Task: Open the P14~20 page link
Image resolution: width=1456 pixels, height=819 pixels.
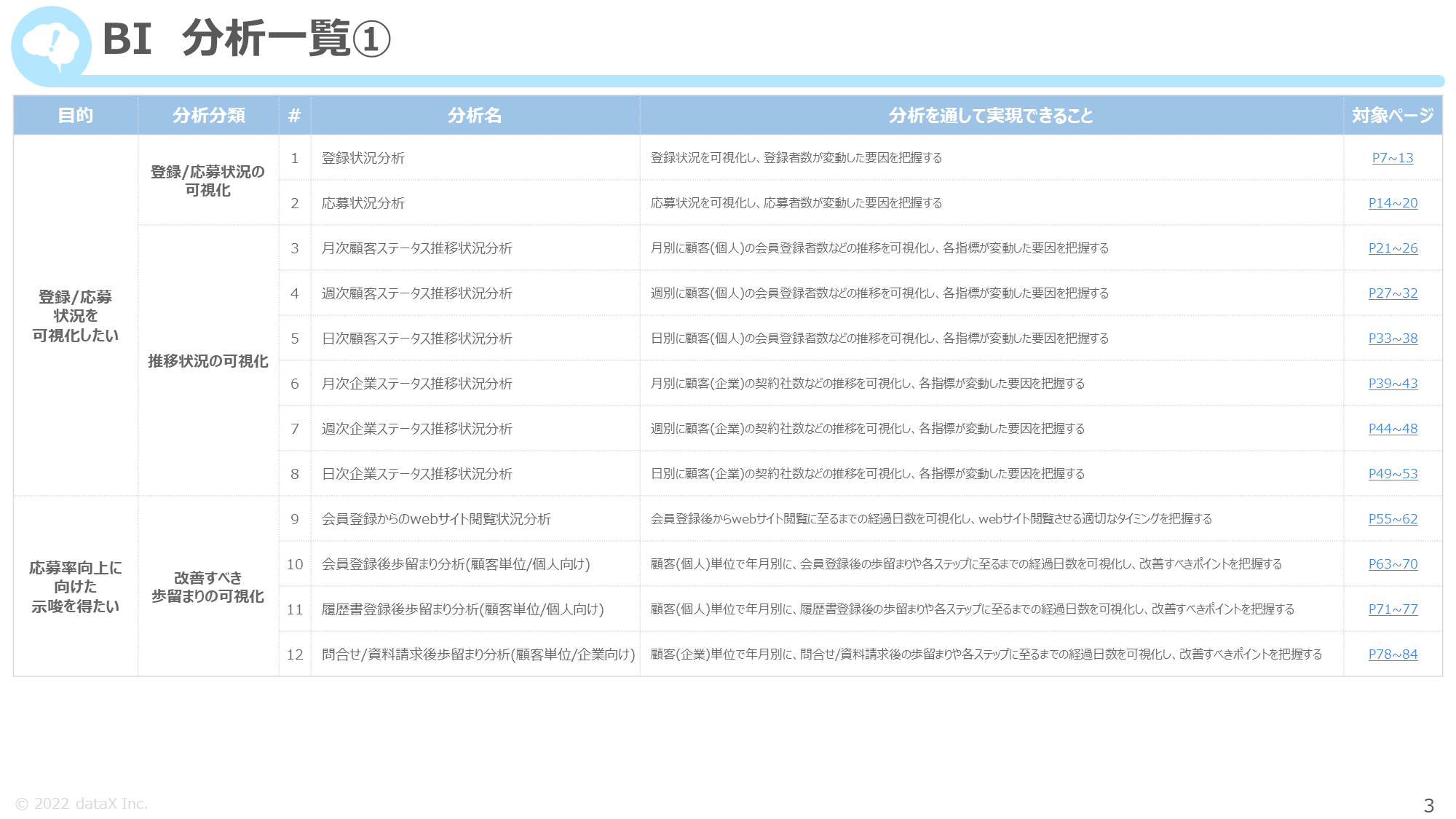Action: tap(1393, 203)
